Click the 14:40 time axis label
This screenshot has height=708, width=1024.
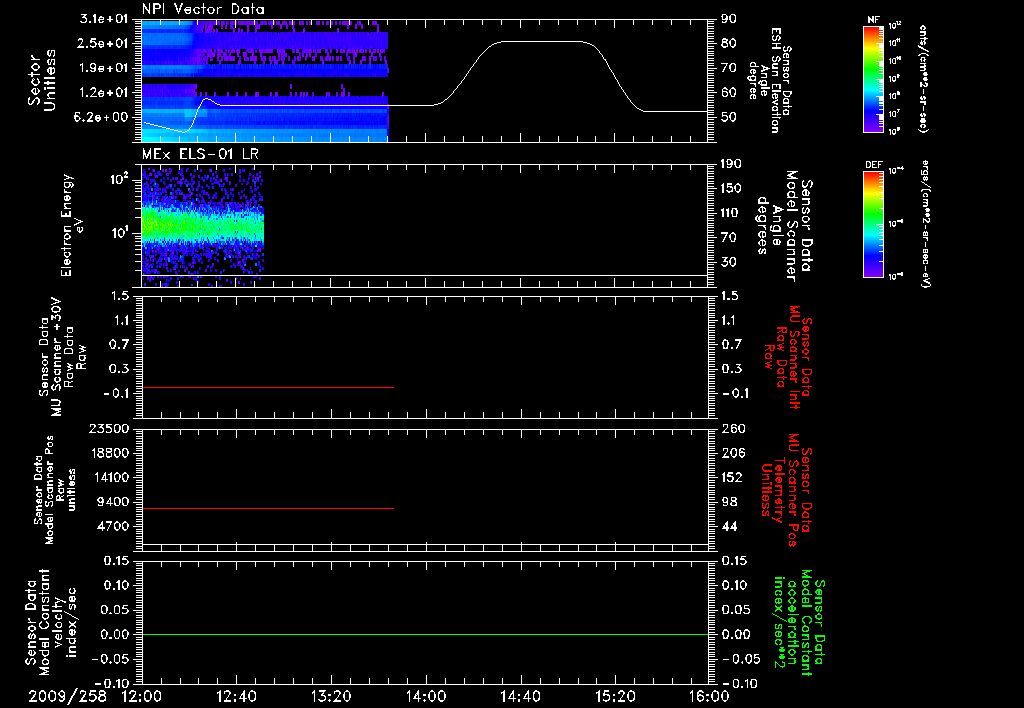click(x=520, y=696)
